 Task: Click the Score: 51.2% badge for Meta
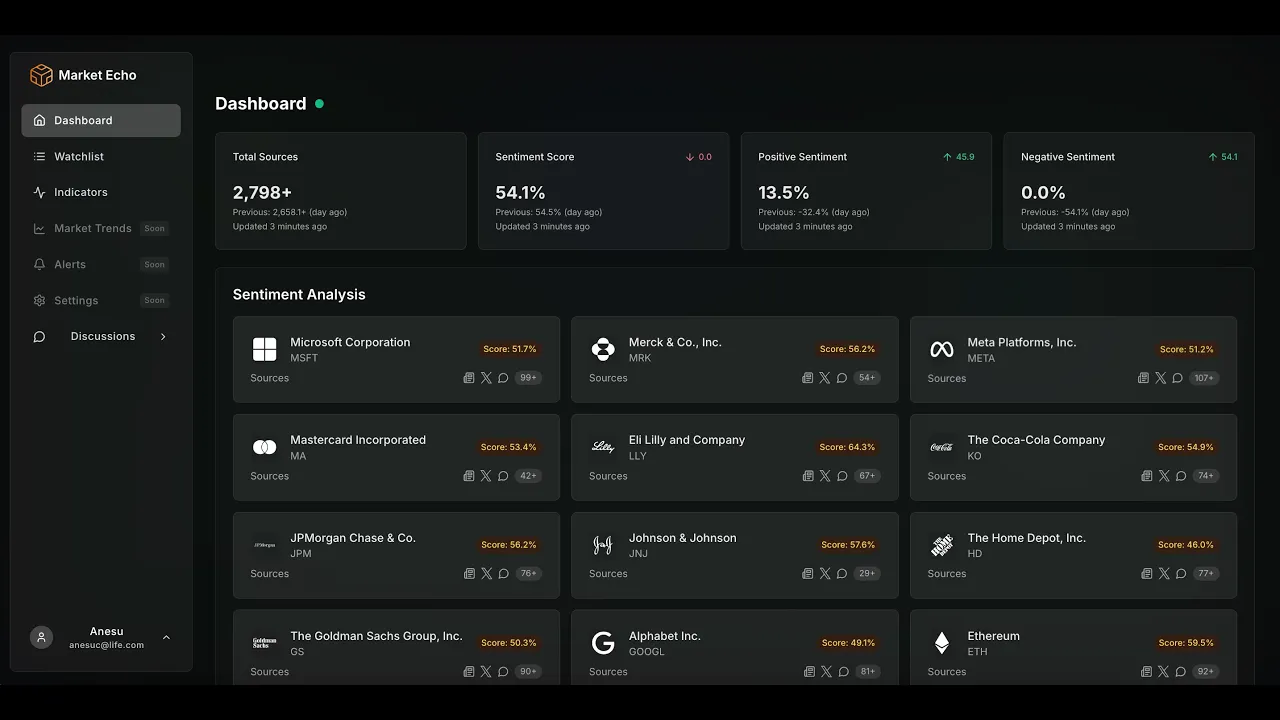1186,349
